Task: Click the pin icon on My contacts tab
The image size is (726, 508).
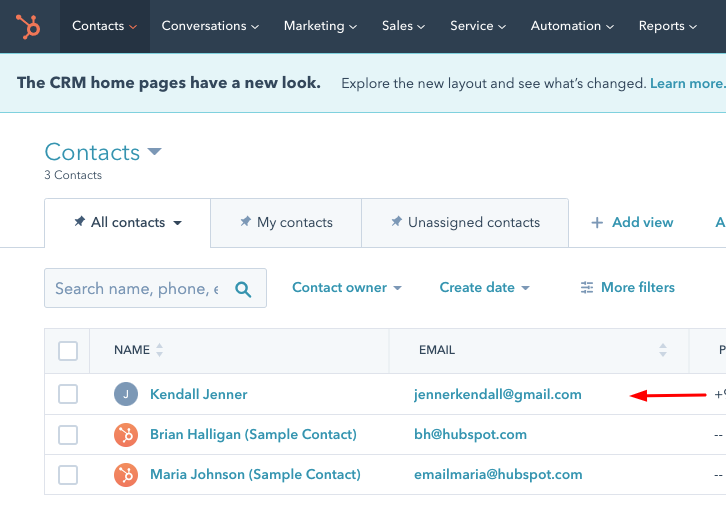Action: coord(245,221)
